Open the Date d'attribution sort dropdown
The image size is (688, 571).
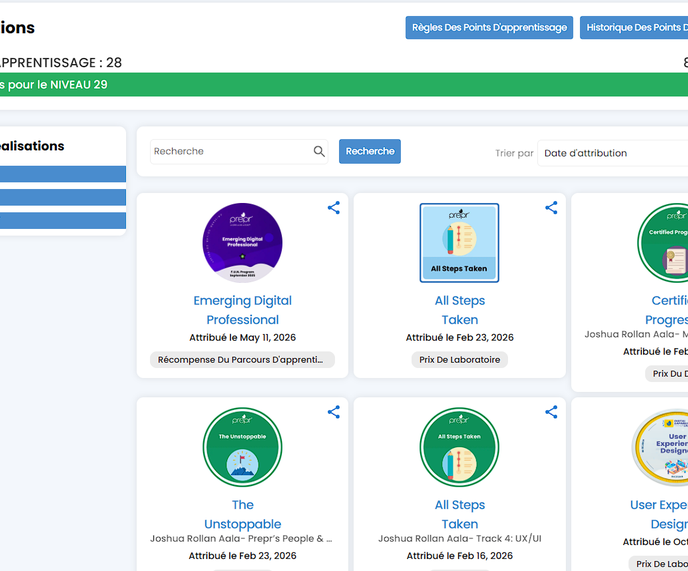(613, 153)
